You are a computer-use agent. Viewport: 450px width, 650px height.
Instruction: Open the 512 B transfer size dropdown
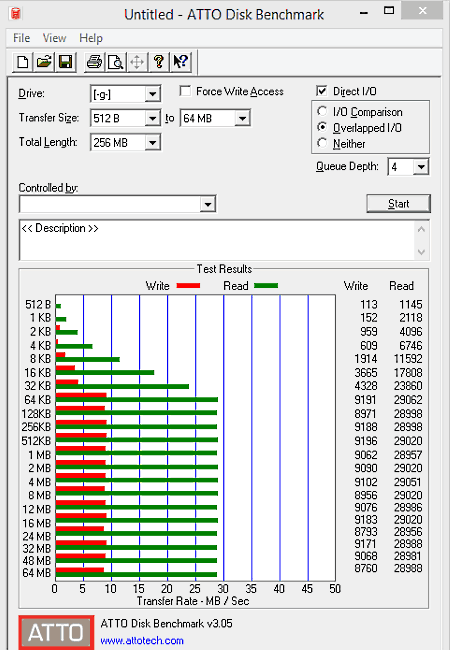point(152,119)
